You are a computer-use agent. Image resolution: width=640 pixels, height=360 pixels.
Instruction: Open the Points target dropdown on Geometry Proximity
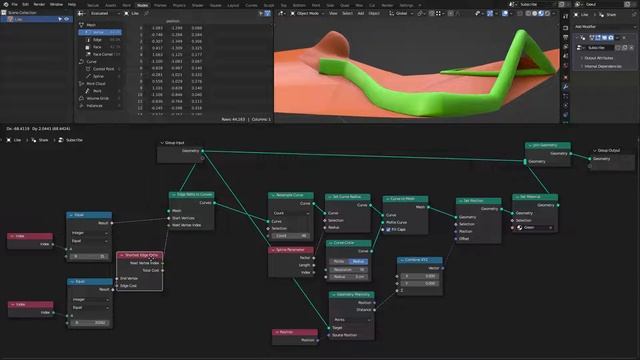(x=351, y=320)
